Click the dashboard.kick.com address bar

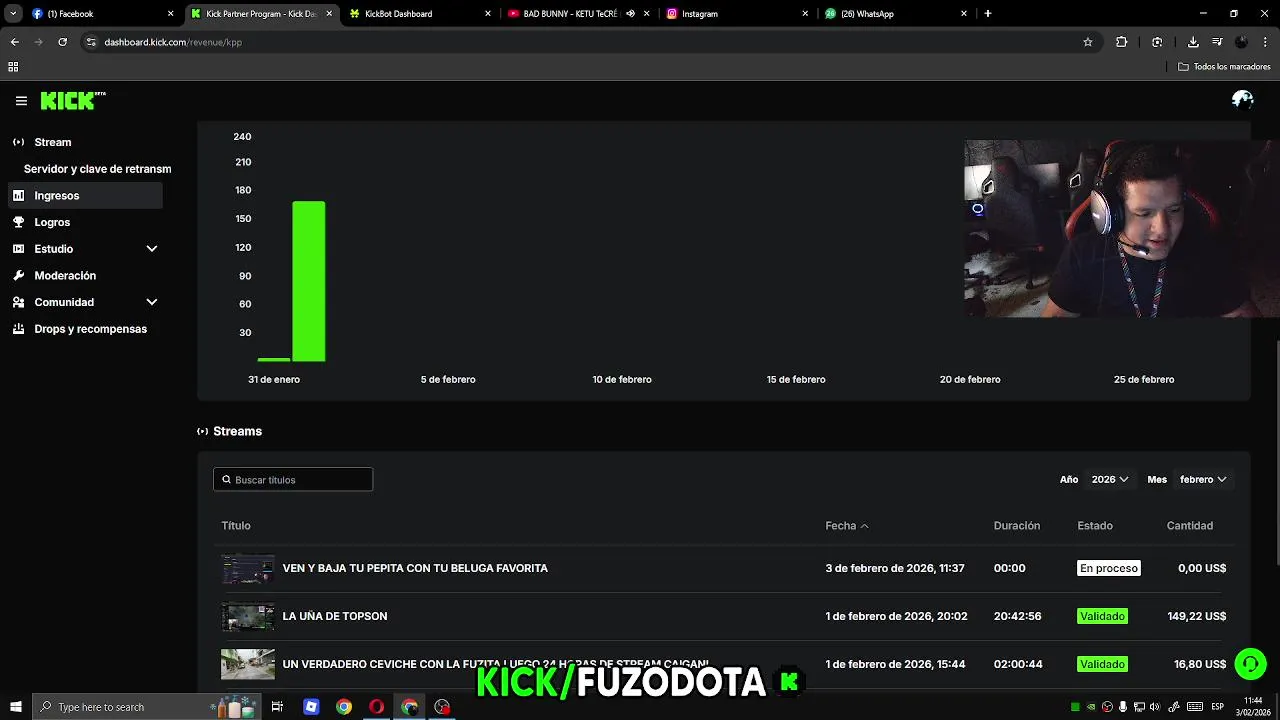point(590,42)
